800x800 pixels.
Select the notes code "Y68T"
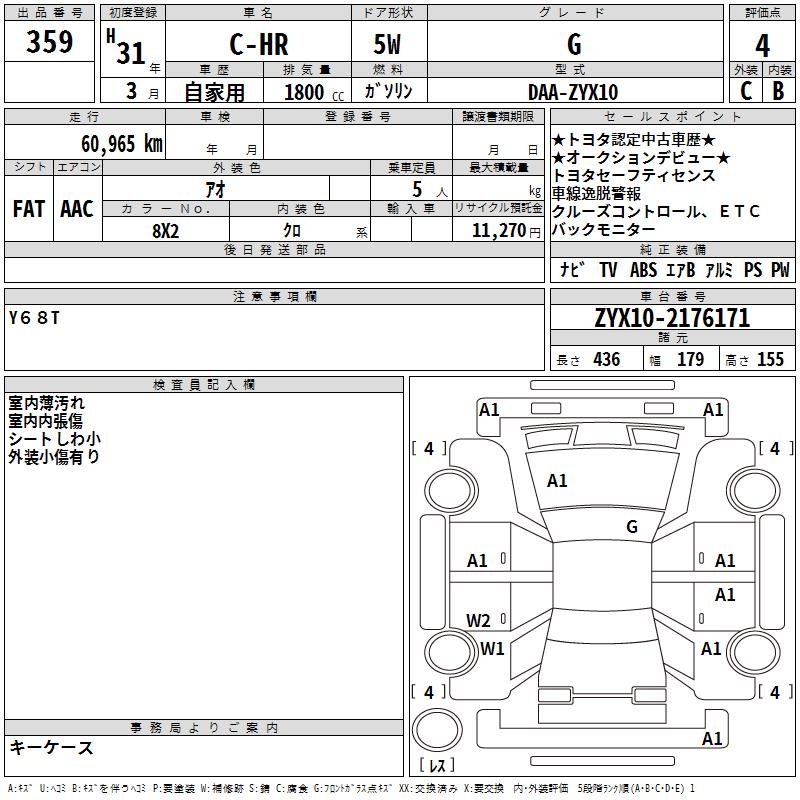coord(34,318)
